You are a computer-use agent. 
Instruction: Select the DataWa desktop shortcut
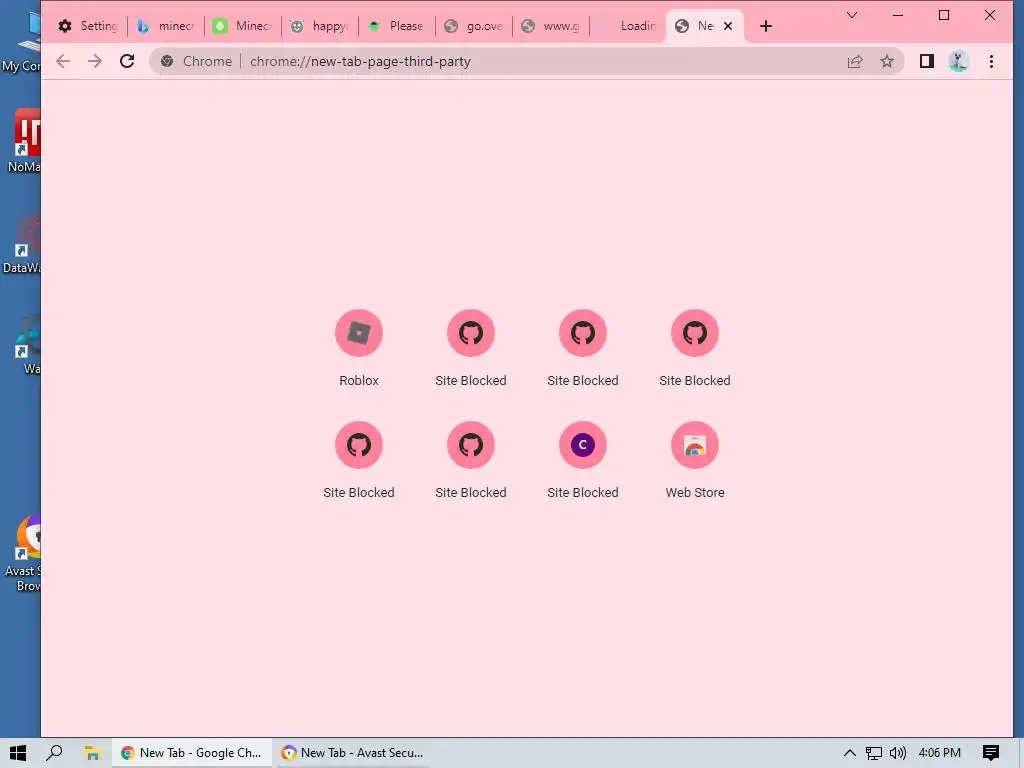coord(22,243)
